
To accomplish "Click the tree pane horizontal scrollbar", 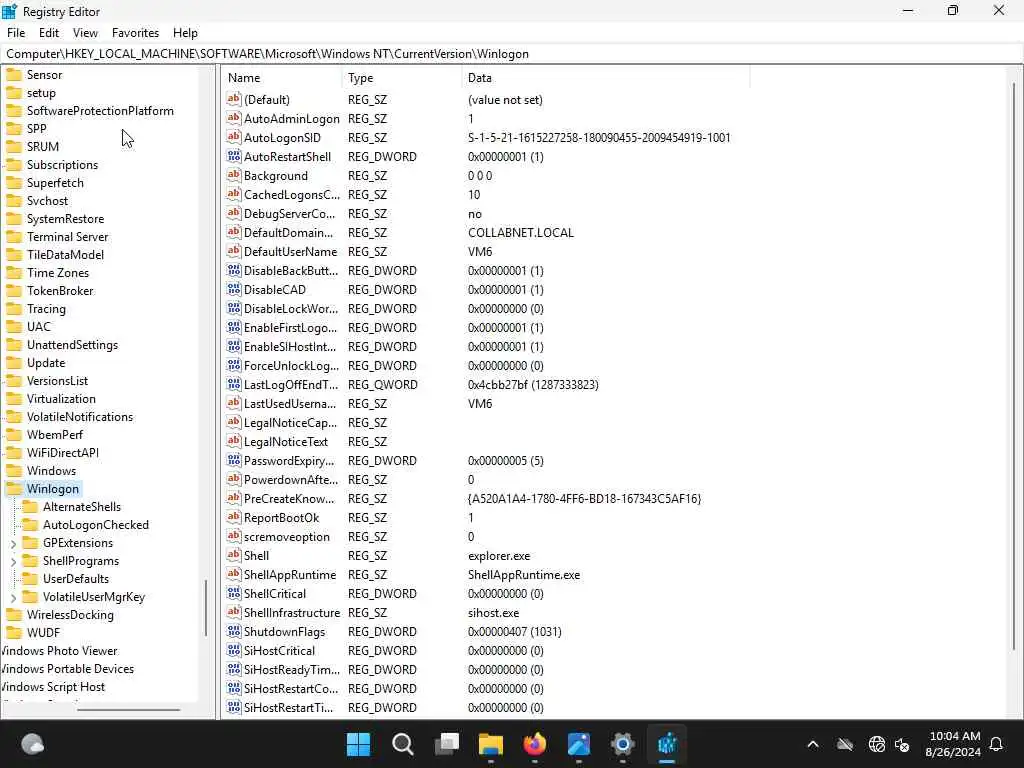I will point(128,709).
